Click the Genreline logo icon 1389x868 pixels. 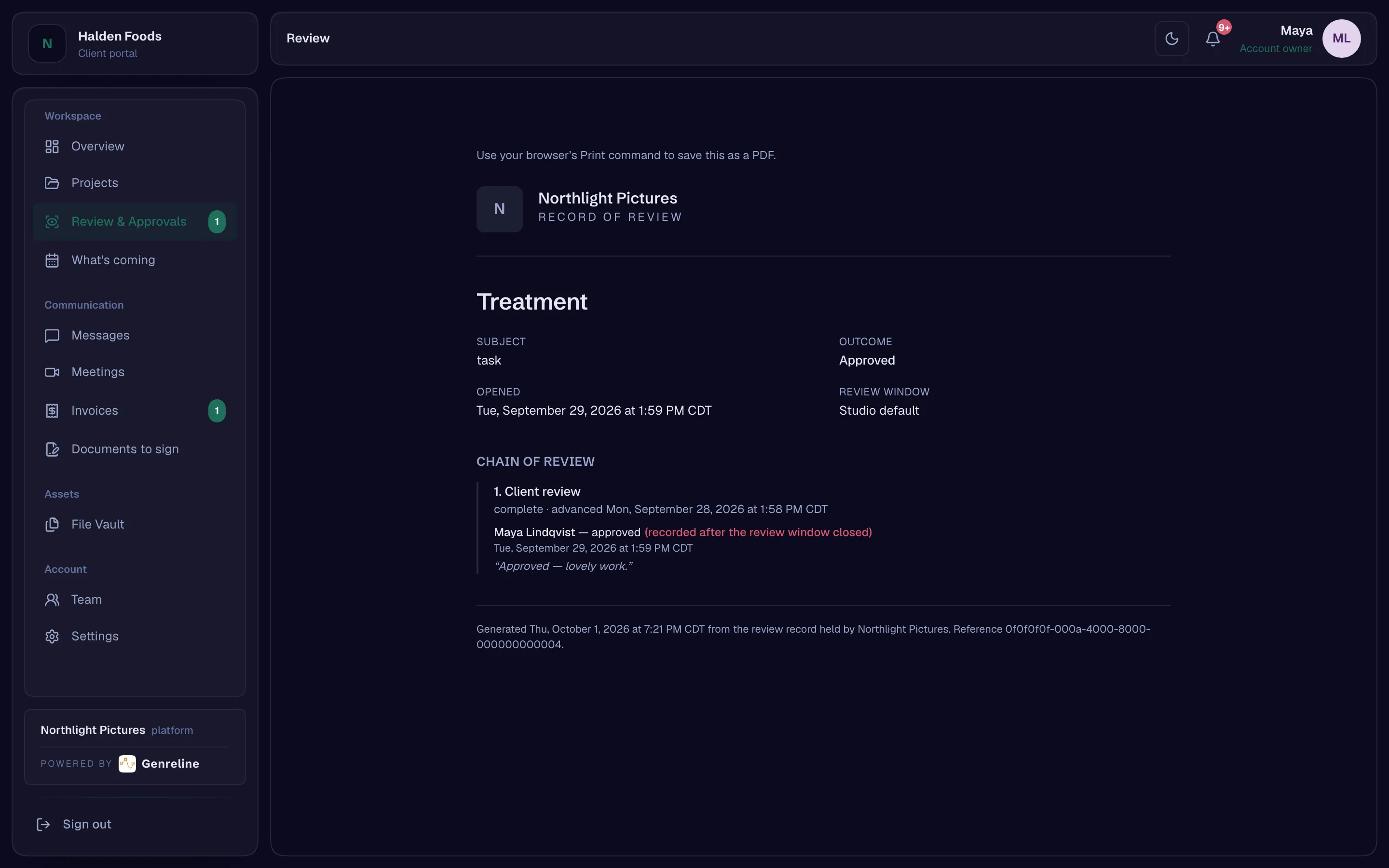127,763
